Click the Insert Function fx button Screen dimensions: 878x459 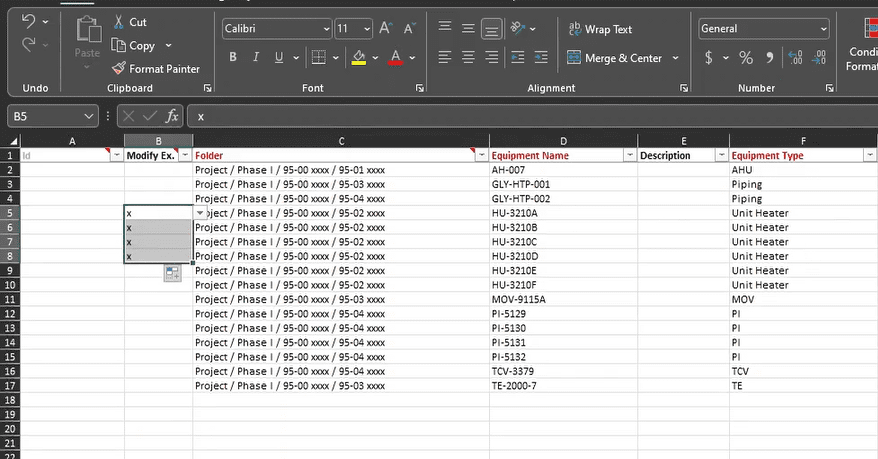coord(171,116)
